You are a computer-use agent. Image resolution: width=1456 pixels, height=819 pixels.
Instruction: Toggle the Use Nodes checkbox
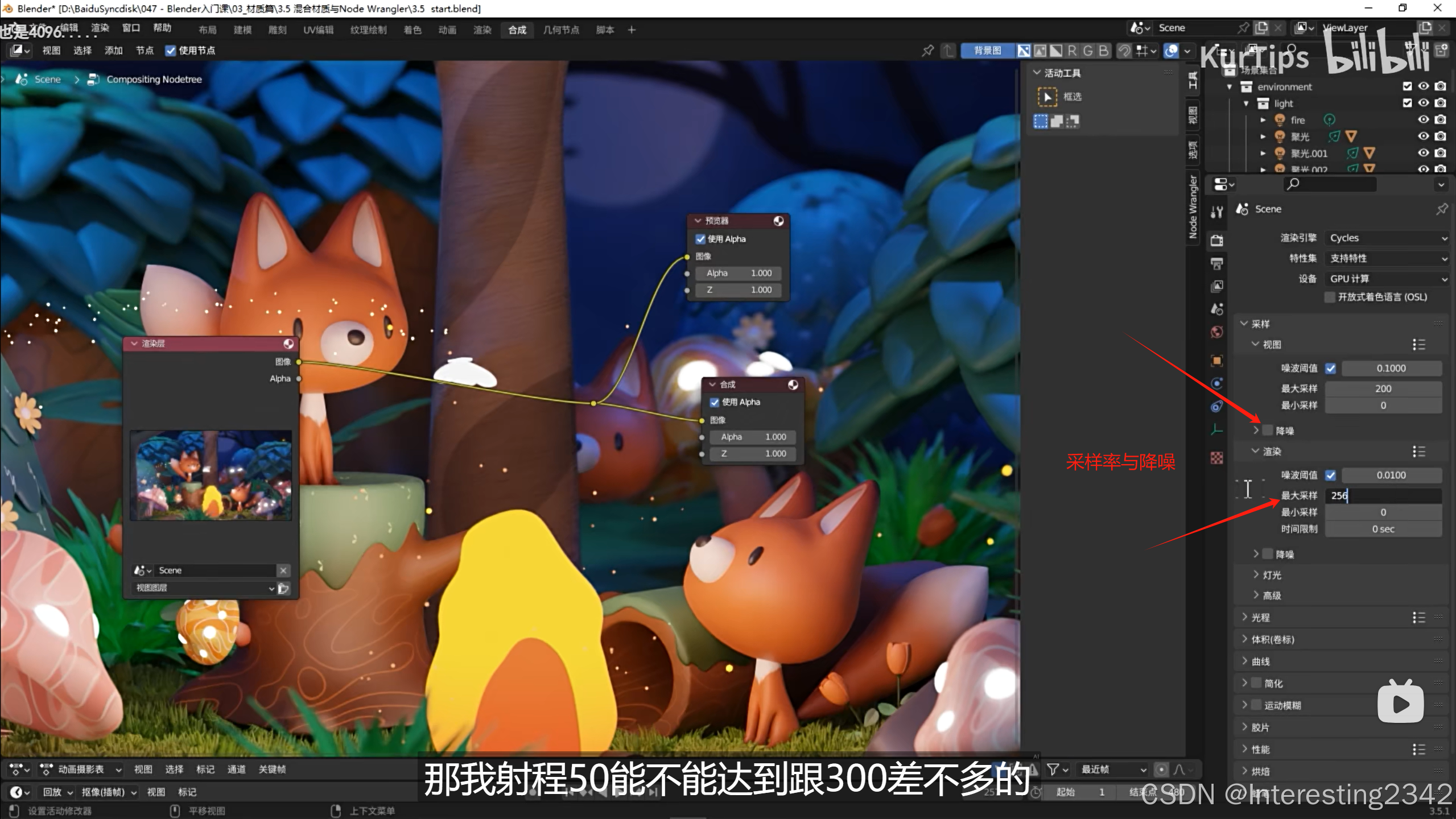pos(170,51)
